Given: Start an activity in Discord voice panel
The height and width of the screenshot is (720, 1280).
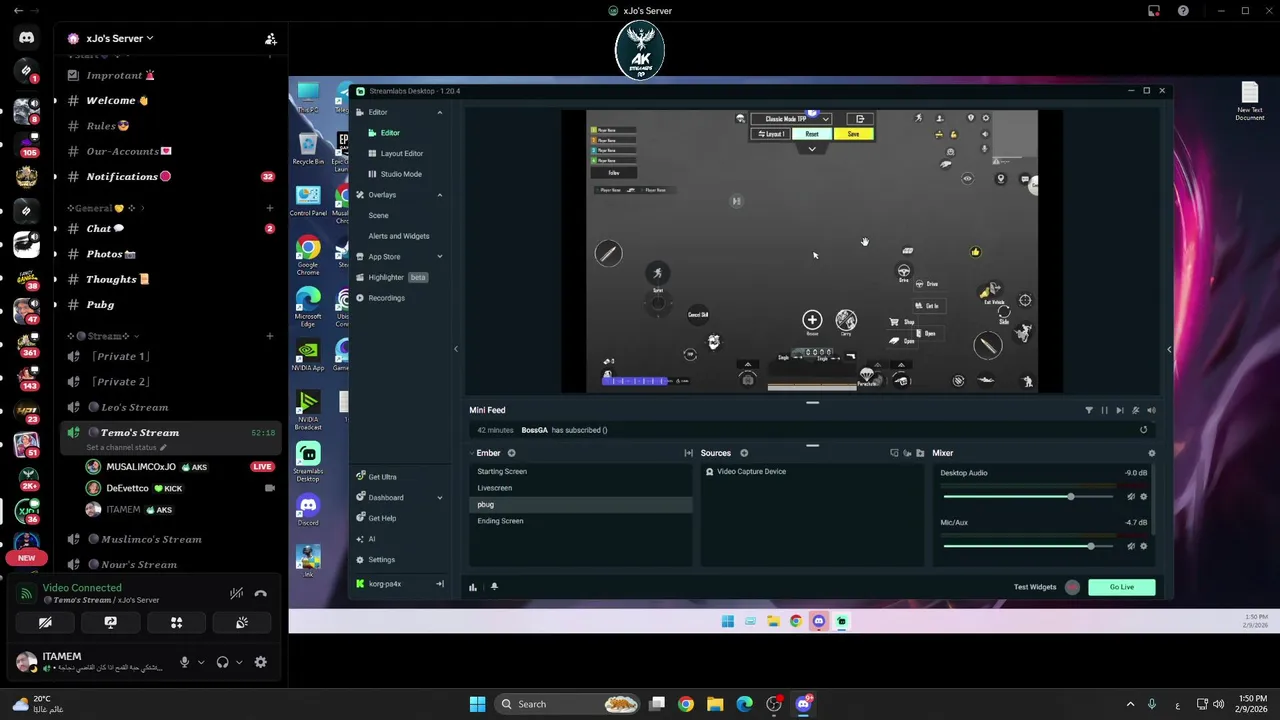Looking at the screenshot, I should (x=176, y=622).
